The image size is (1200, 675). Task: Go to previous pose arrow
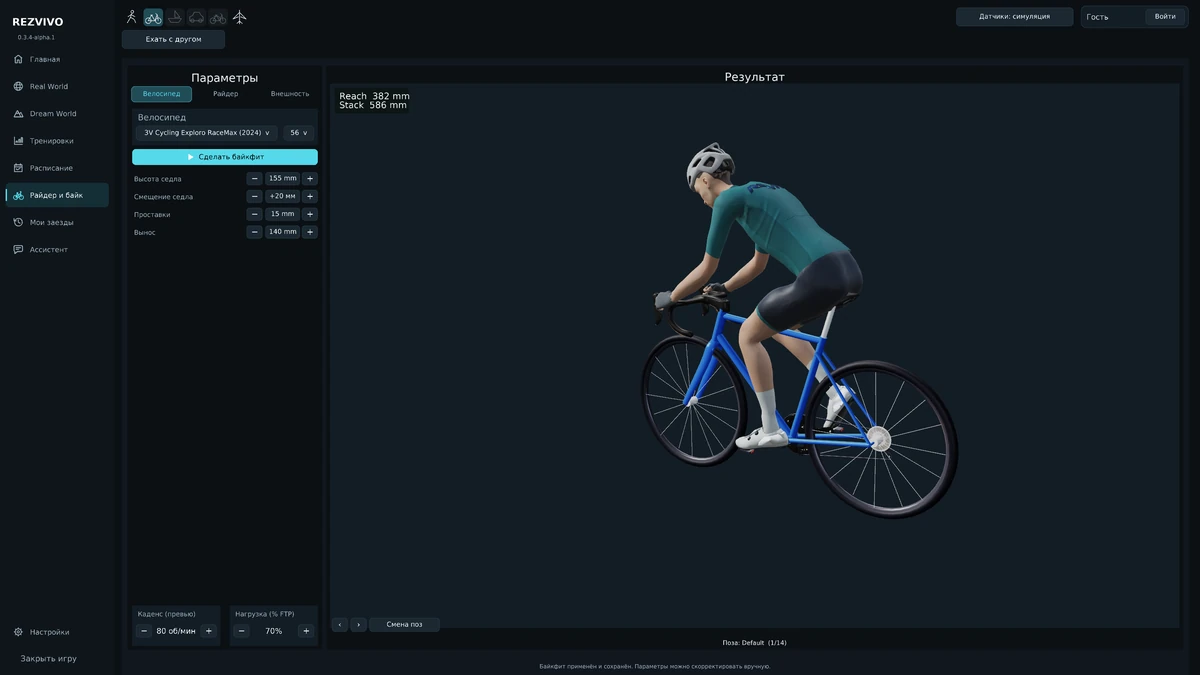(x=340, y=624)
